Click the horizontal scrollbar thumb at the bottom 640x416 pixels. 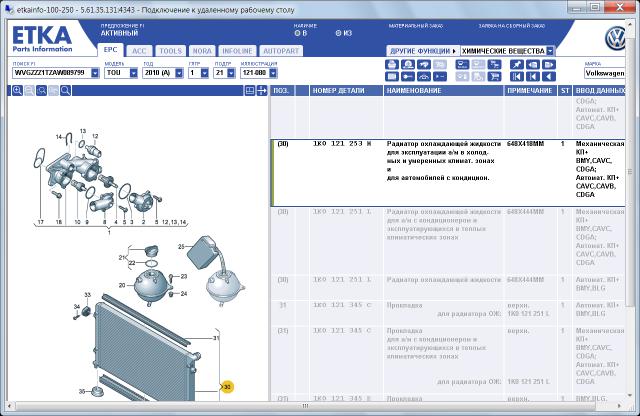[305, 406]
